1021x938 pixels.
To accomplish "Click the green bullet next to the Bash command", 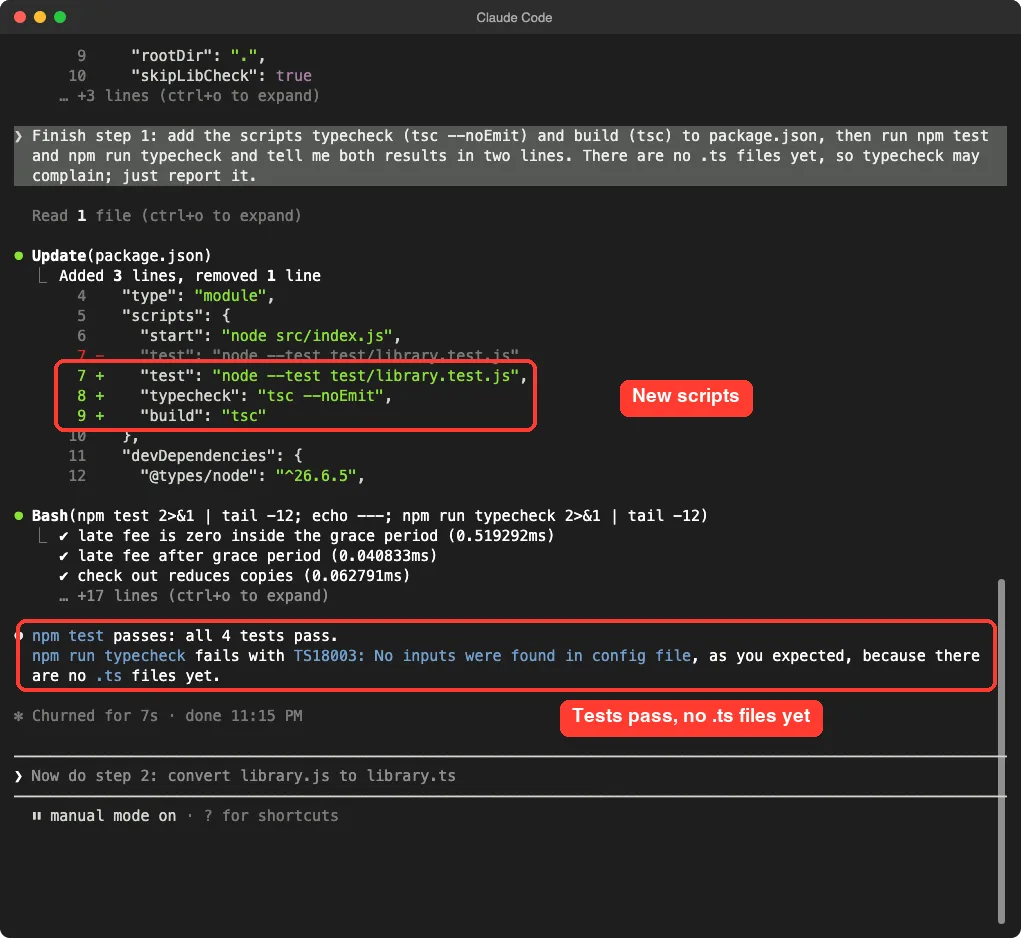I will [x=19, y=516].
